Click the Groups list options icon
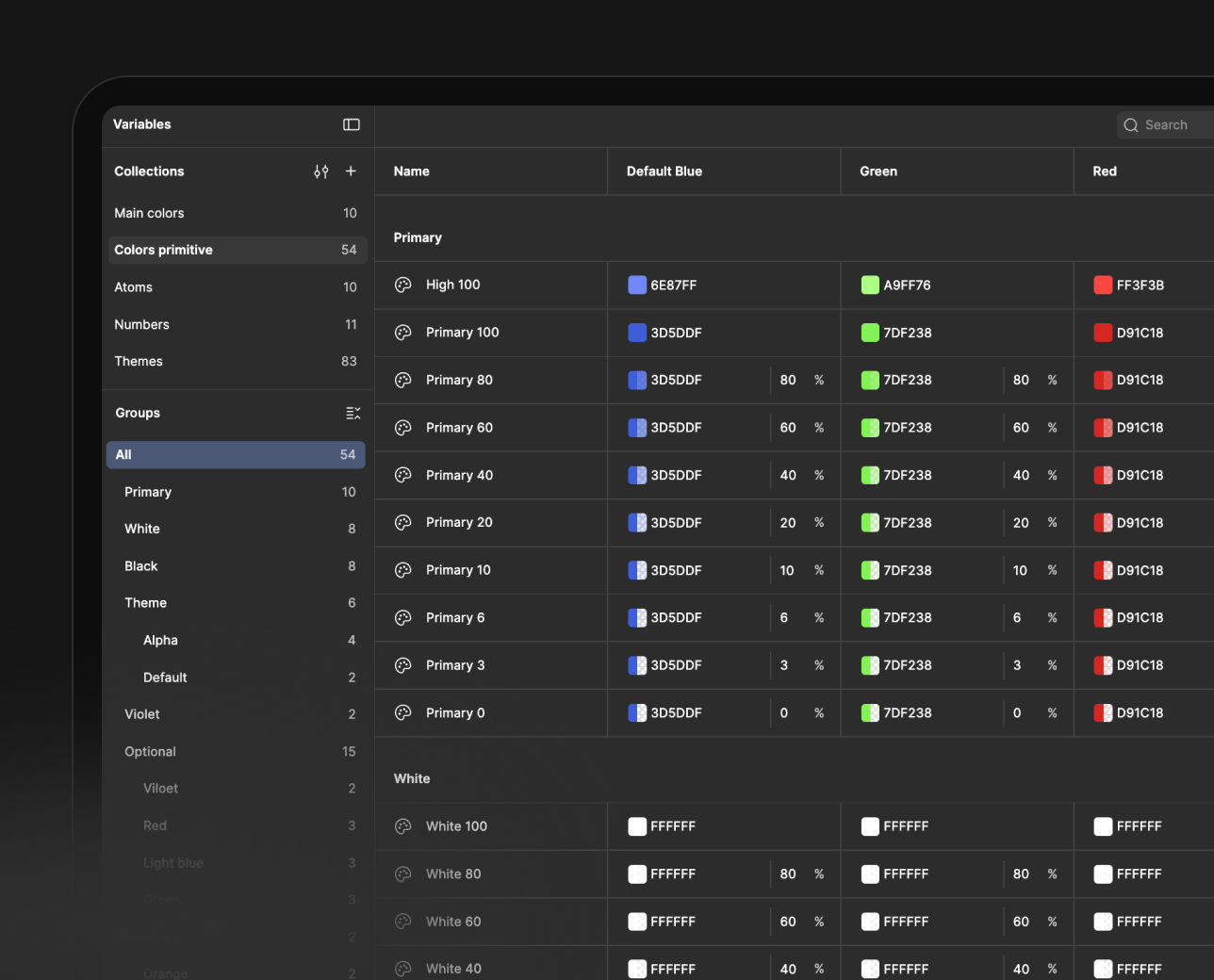The height and width of the screenshot is (980, 1214). [x=353, y=413]
